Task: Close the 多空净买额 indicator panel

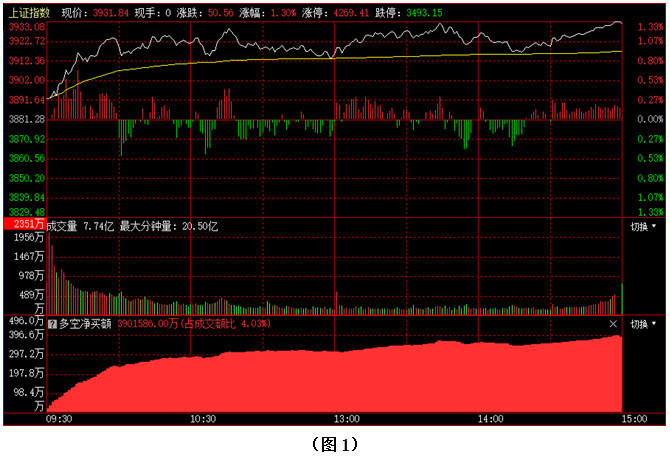Action: (613, 325)
